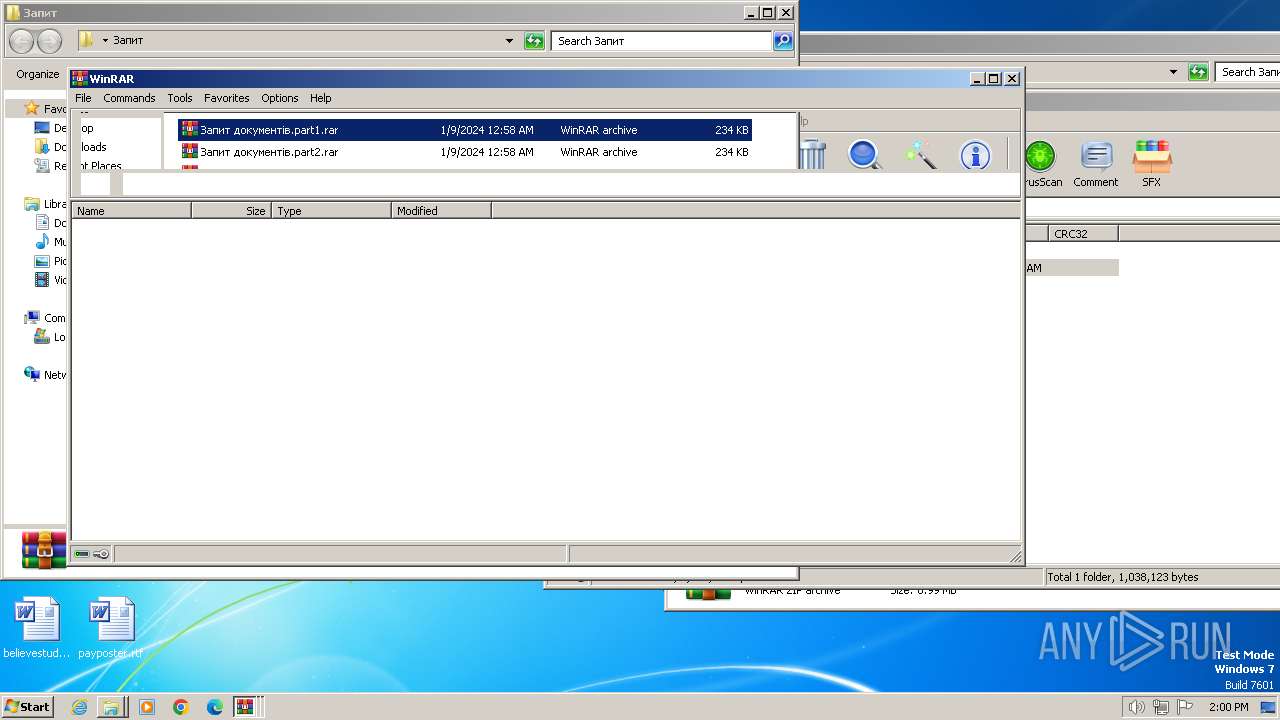This screenshot has width=1280, height=720.
Task: Open the Tools menu in WinRAR
Action: (180, 98)
